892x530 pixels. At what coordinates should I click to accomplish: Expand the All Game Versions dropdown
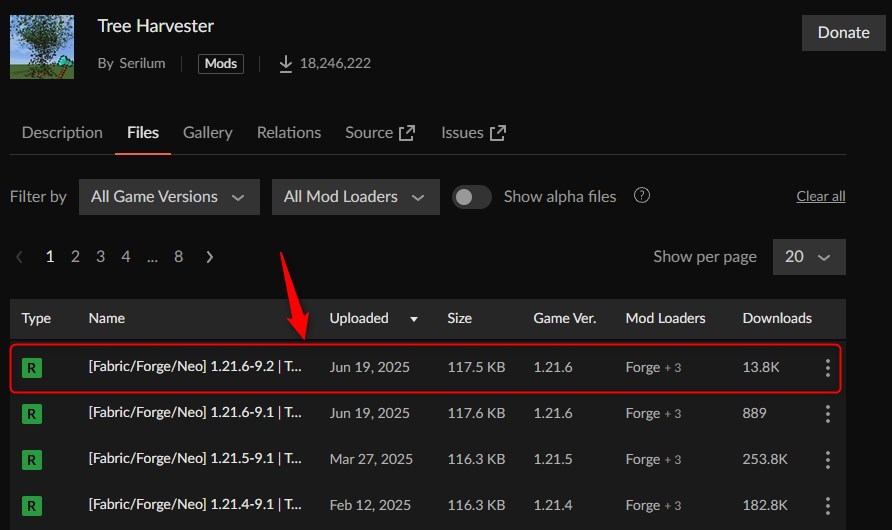pyautogui.click(x=169, y=197)
